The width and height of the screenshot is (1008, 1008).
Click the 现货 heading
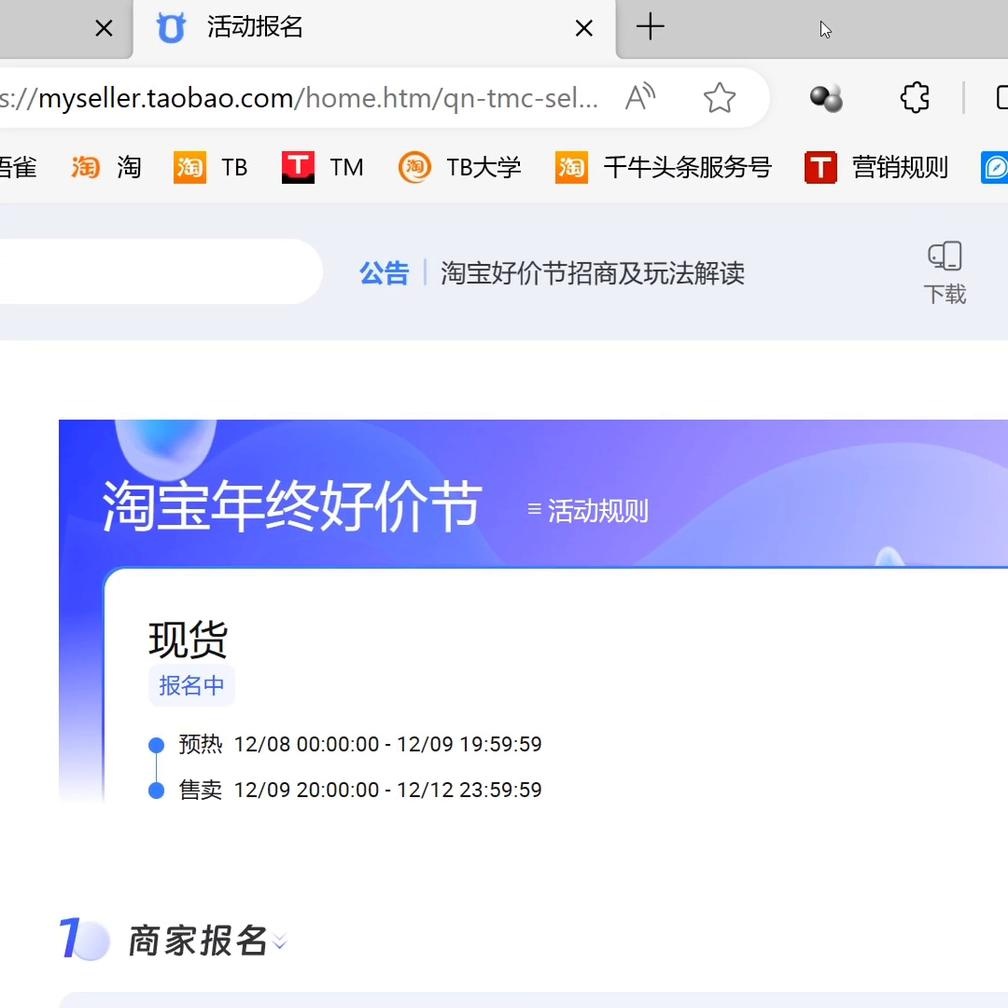pos(188,639)
